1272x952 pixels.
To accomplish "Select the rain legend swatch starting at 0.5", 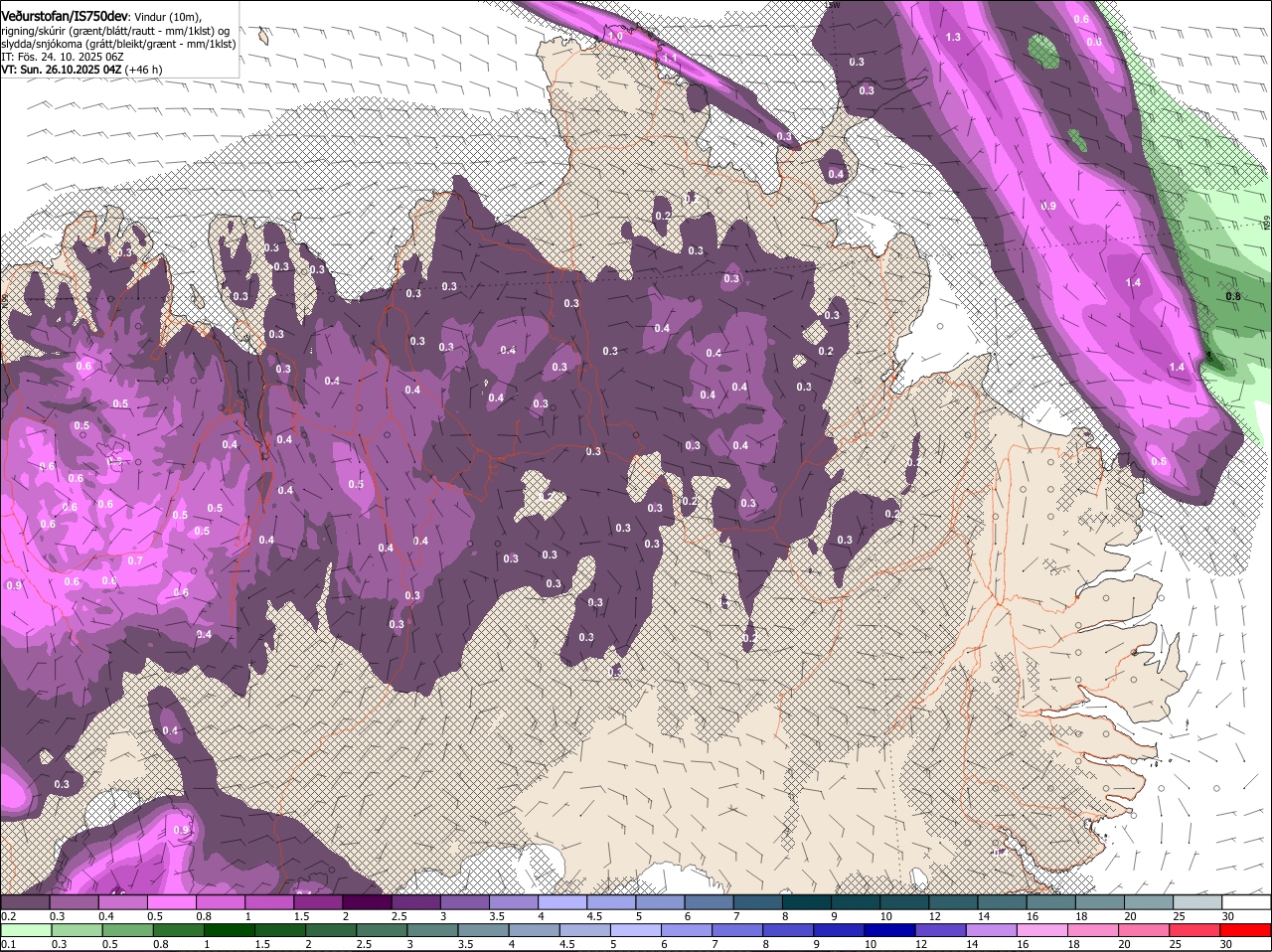I will click(128, 929).
